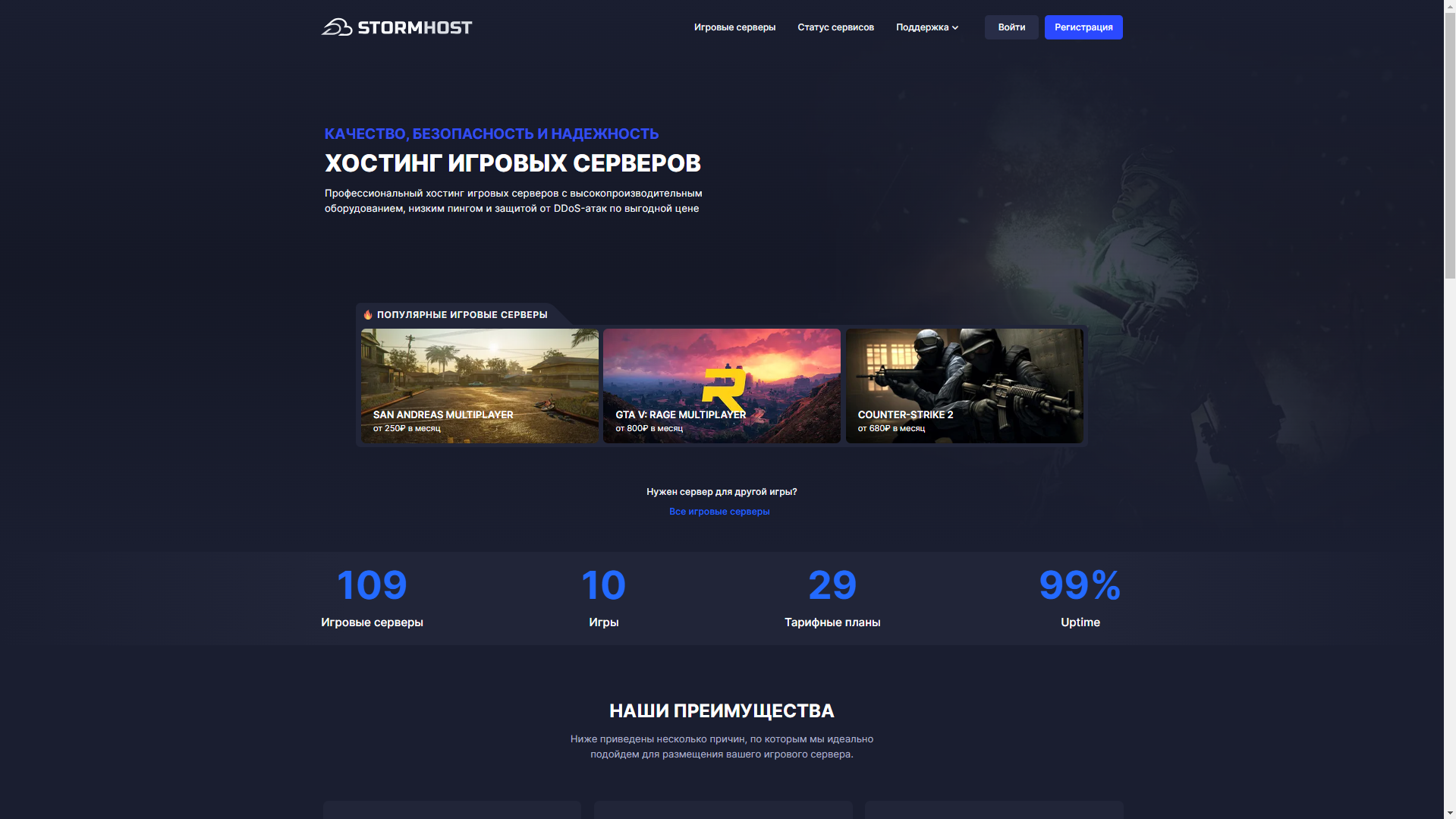1456x819 pixels.
Task: Follow the Все игровые серверы link
Action: pyautogui.click(x=719, y=512)
